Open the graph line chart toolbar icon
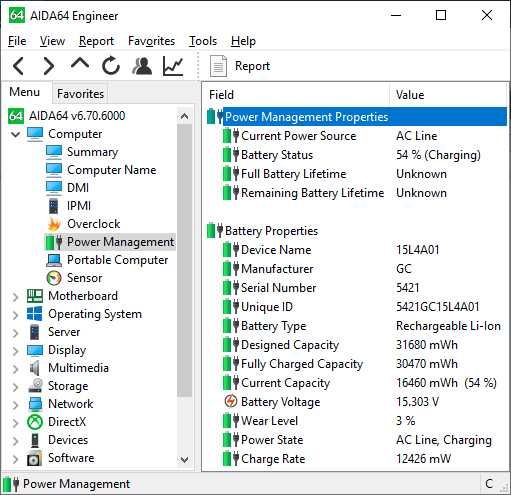Viewport: 511px width, 495px height. point(173,66)
